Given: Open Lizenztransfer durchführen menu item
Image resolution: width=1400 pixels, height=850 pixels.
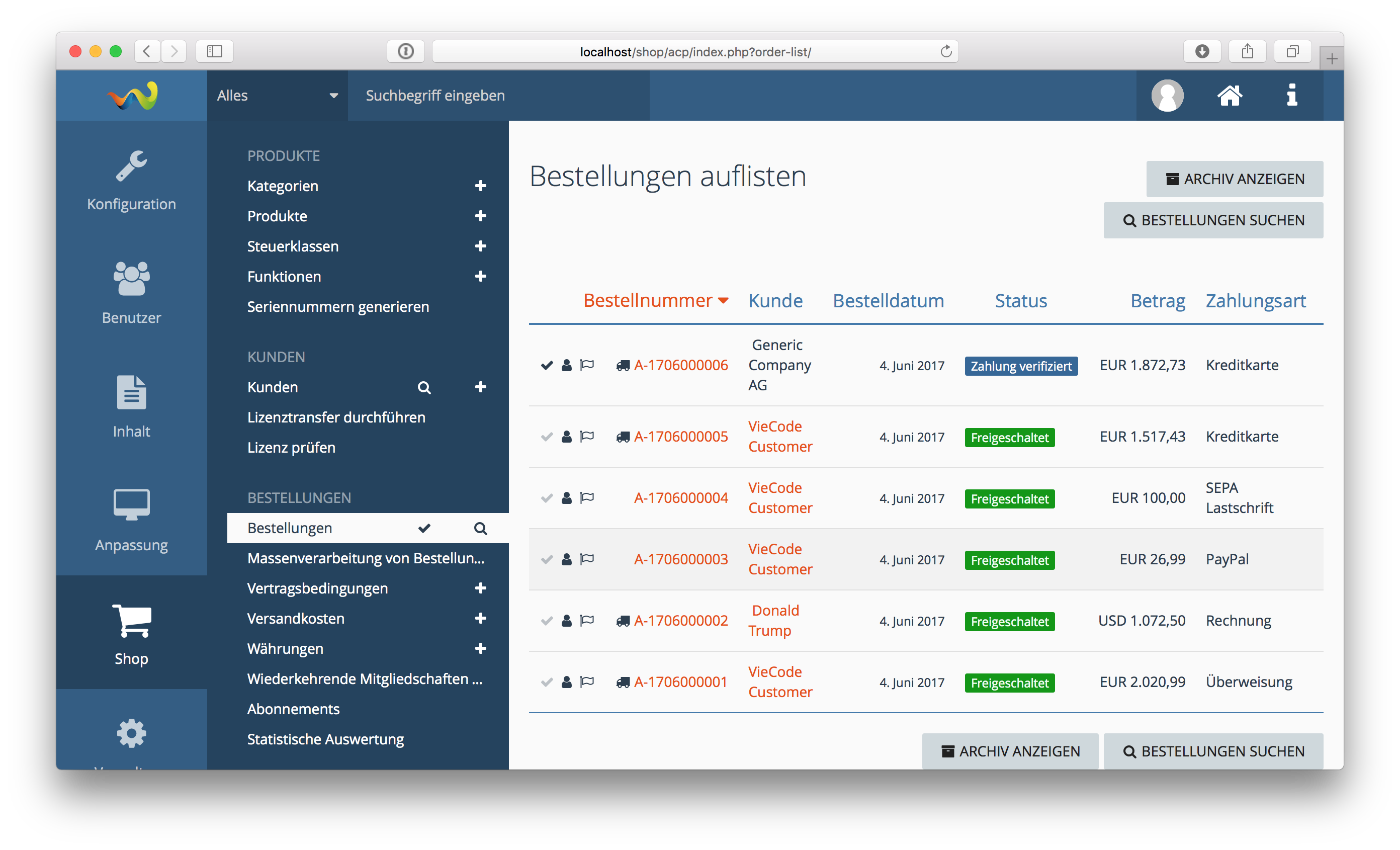Looking at the screenshot, I should tap(336, 418).
